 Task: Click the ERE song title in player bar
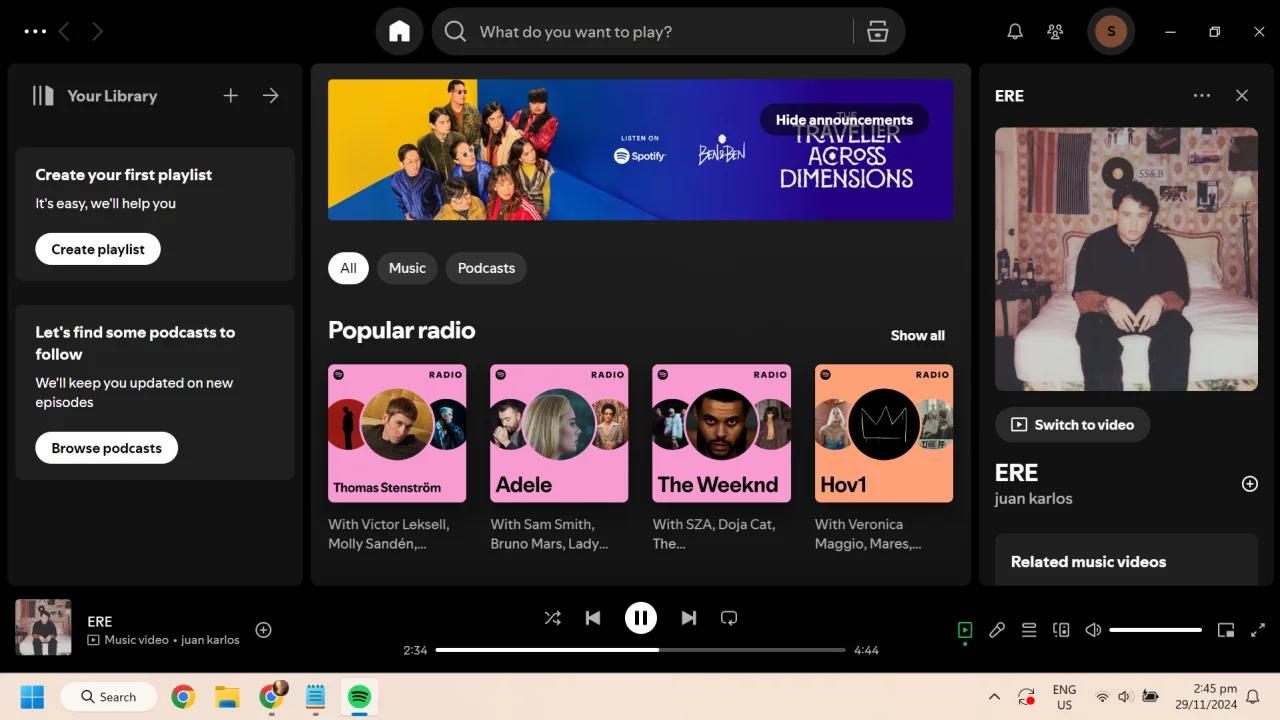click(100, 622)
